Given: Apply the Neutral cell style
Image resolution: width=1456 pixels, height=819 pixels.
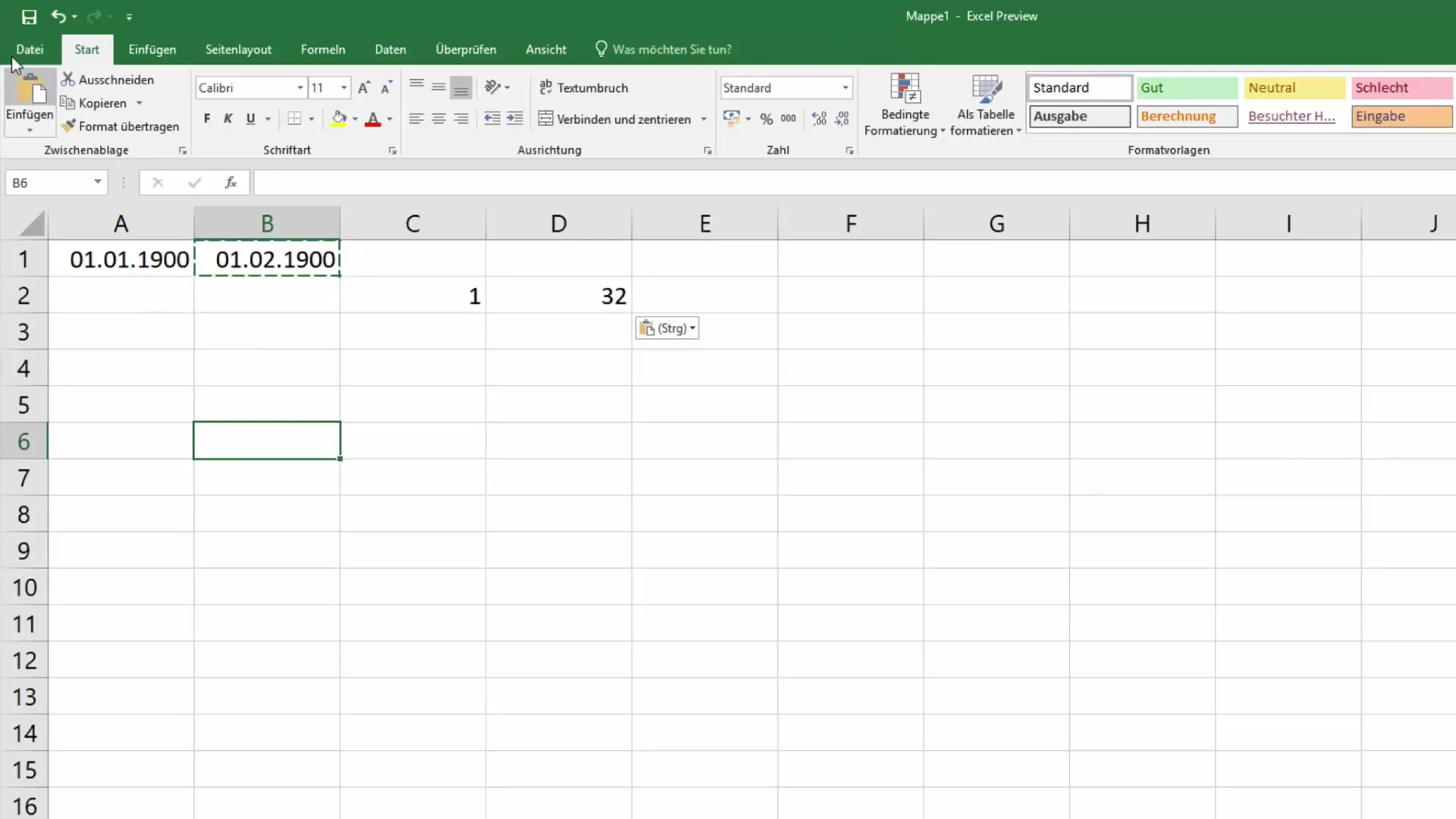Looking at the screenshot, I should 1294,88.
